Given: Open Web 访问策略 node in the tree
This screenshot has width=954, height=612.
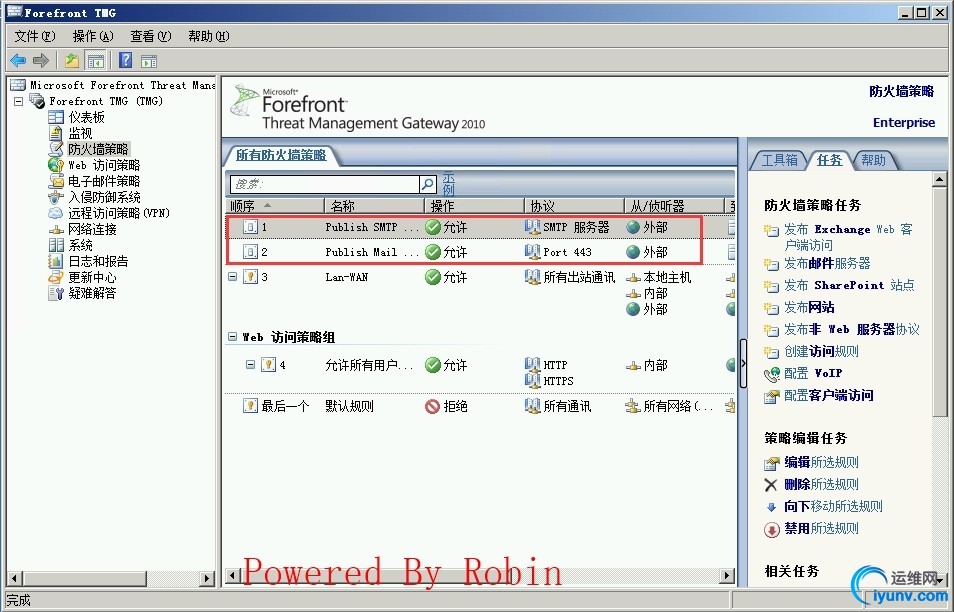Looking at the screenshot, I should [x=103, y=165].
